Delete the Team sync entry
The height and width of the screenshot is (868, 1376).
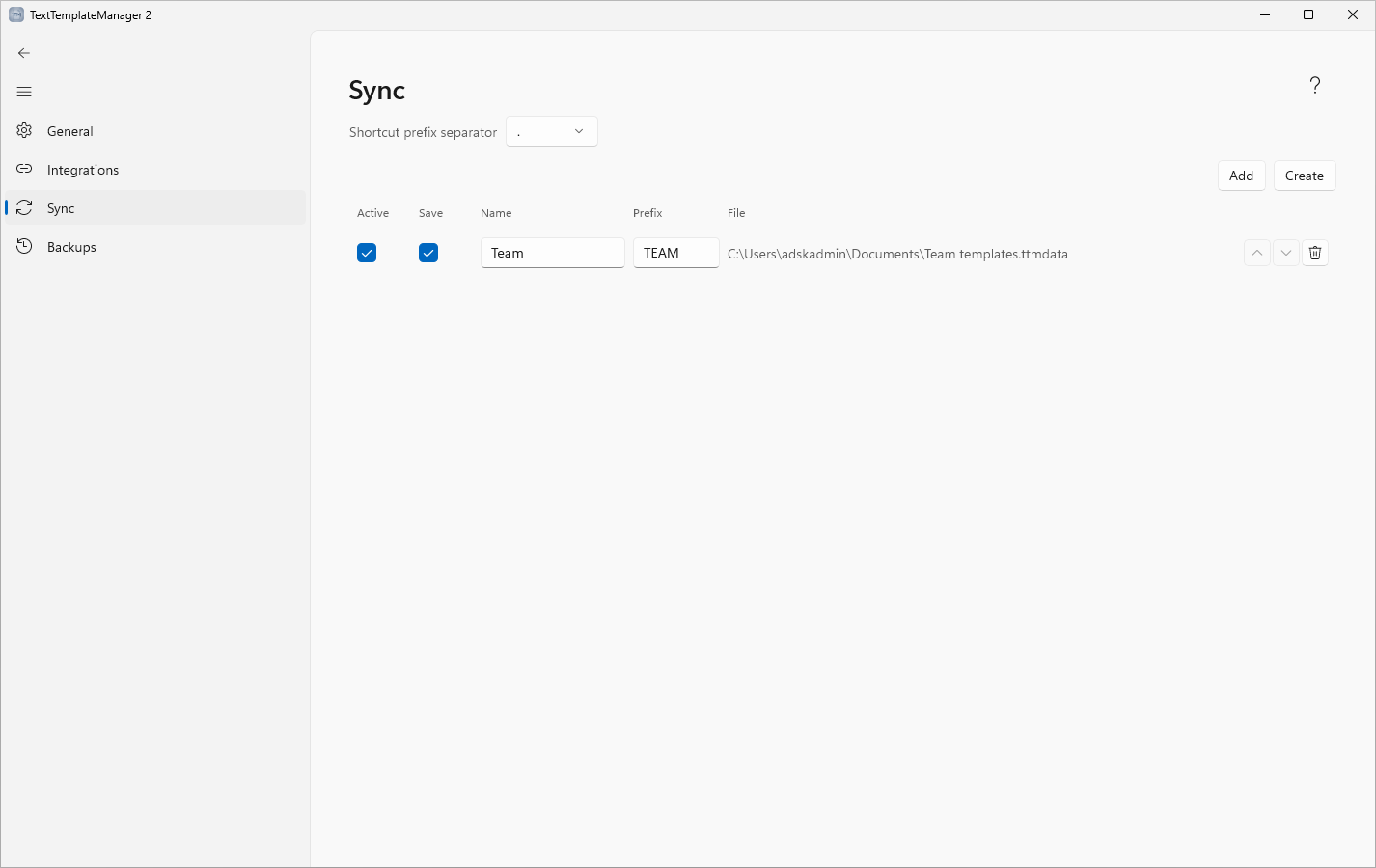point(1315,253)
